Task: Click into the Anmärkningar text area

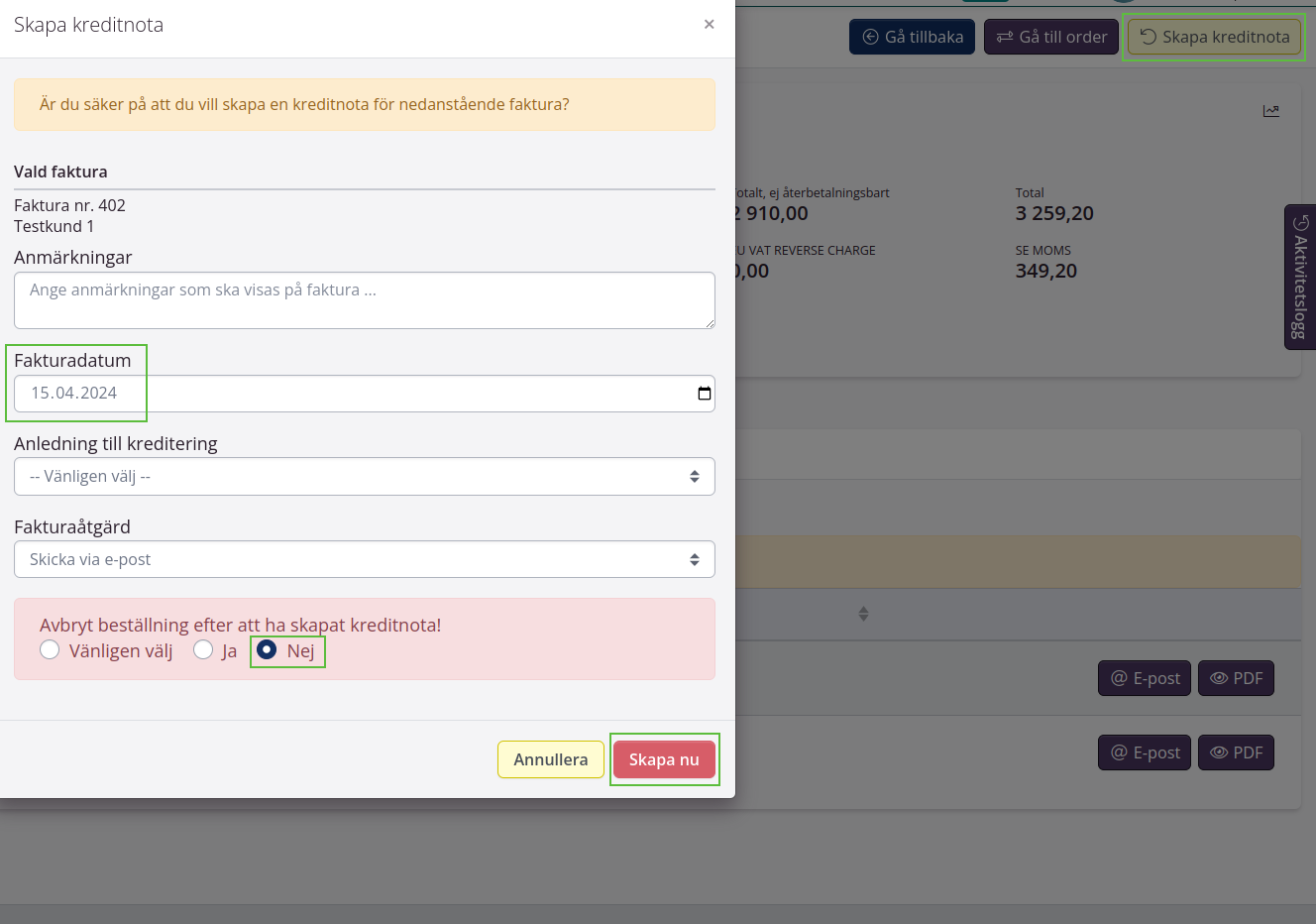Action: (364, 300)
